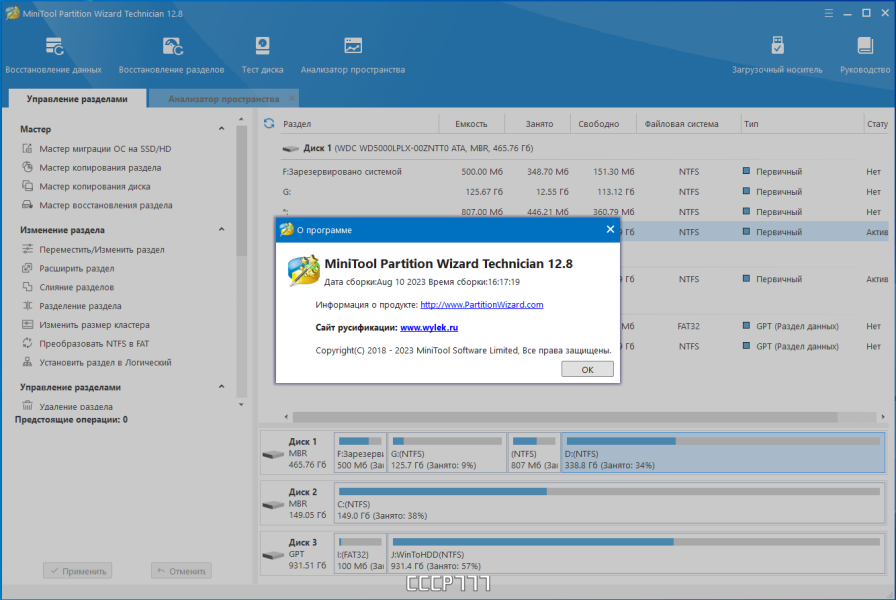Open the Data Recovery (Восстановление данных) tool
This screenshot has width=896, height=600.
[x=54, y=55]
